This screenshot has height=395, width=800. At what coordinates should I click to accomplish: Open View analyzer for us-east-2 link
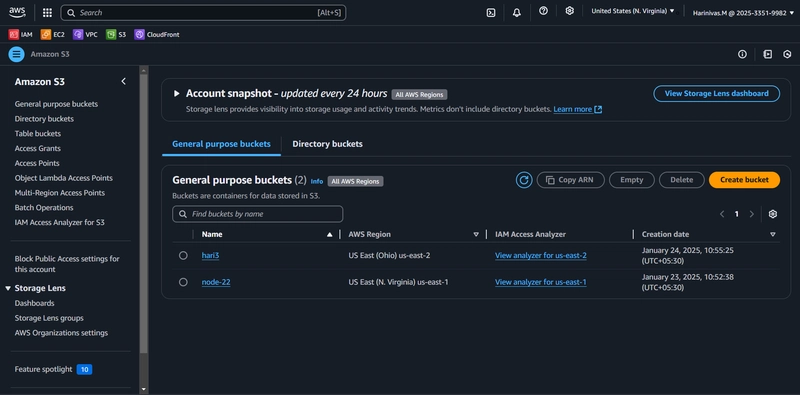click(x=541, y=255)
